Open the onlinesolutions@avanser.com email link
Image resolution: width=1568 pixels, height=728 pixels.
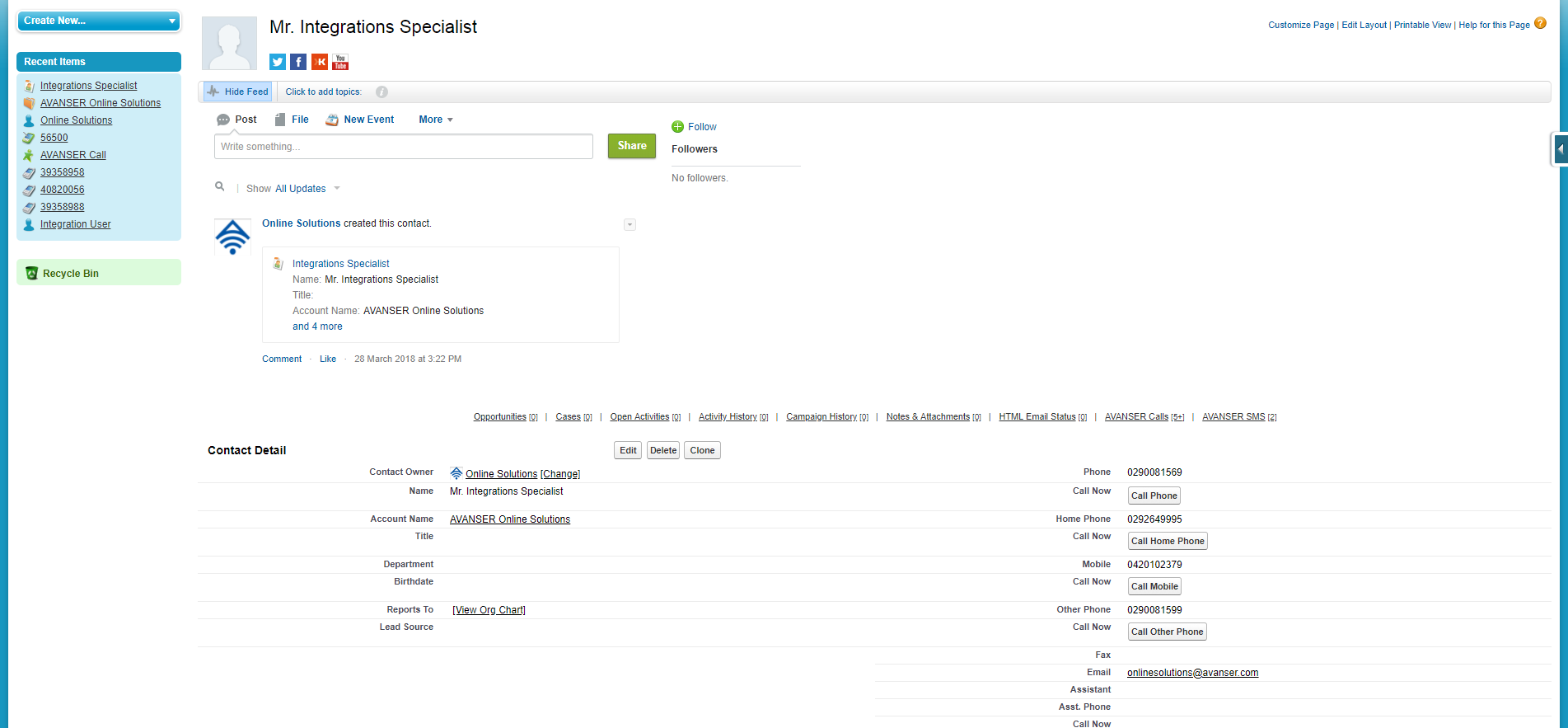1193,673
